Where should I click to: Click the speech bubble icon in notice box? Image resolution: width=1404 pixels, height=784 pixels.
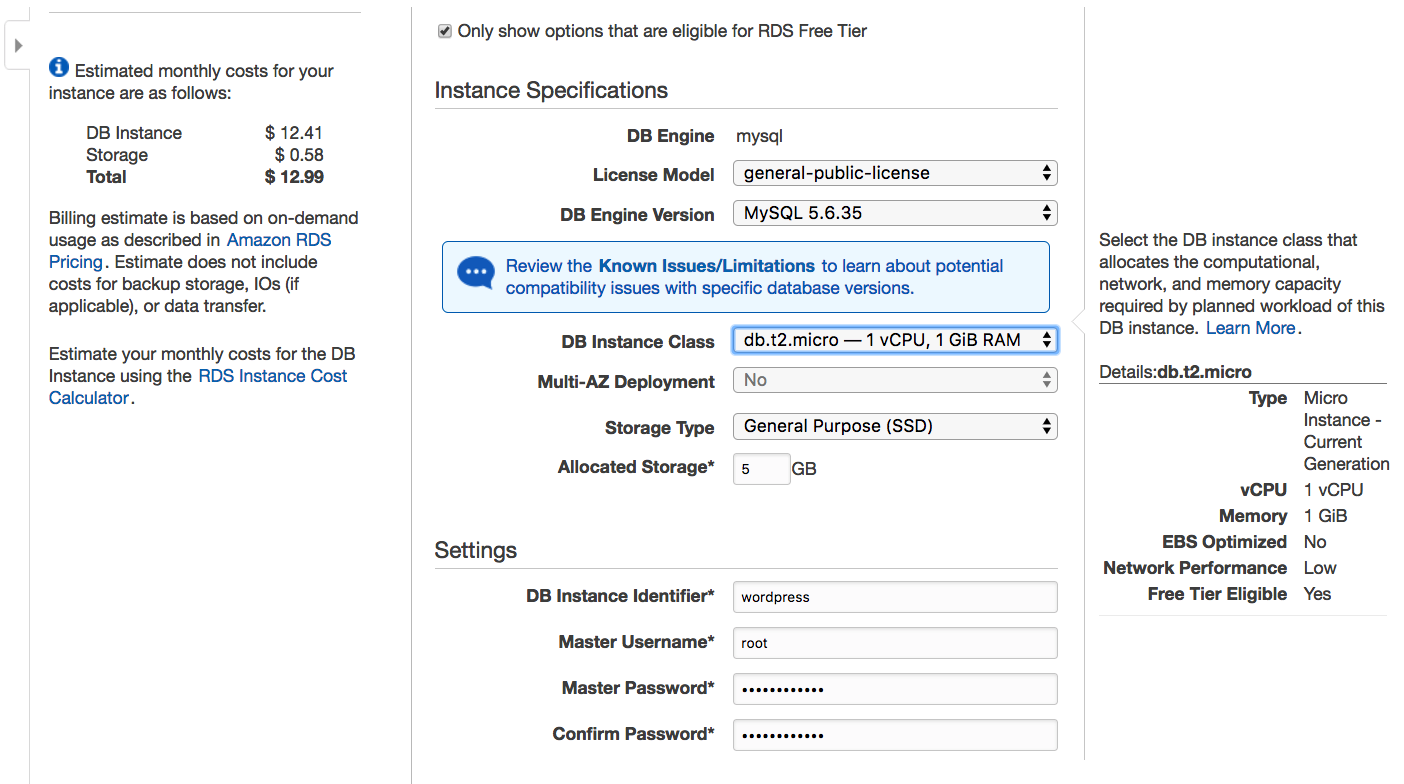point(476,273)
